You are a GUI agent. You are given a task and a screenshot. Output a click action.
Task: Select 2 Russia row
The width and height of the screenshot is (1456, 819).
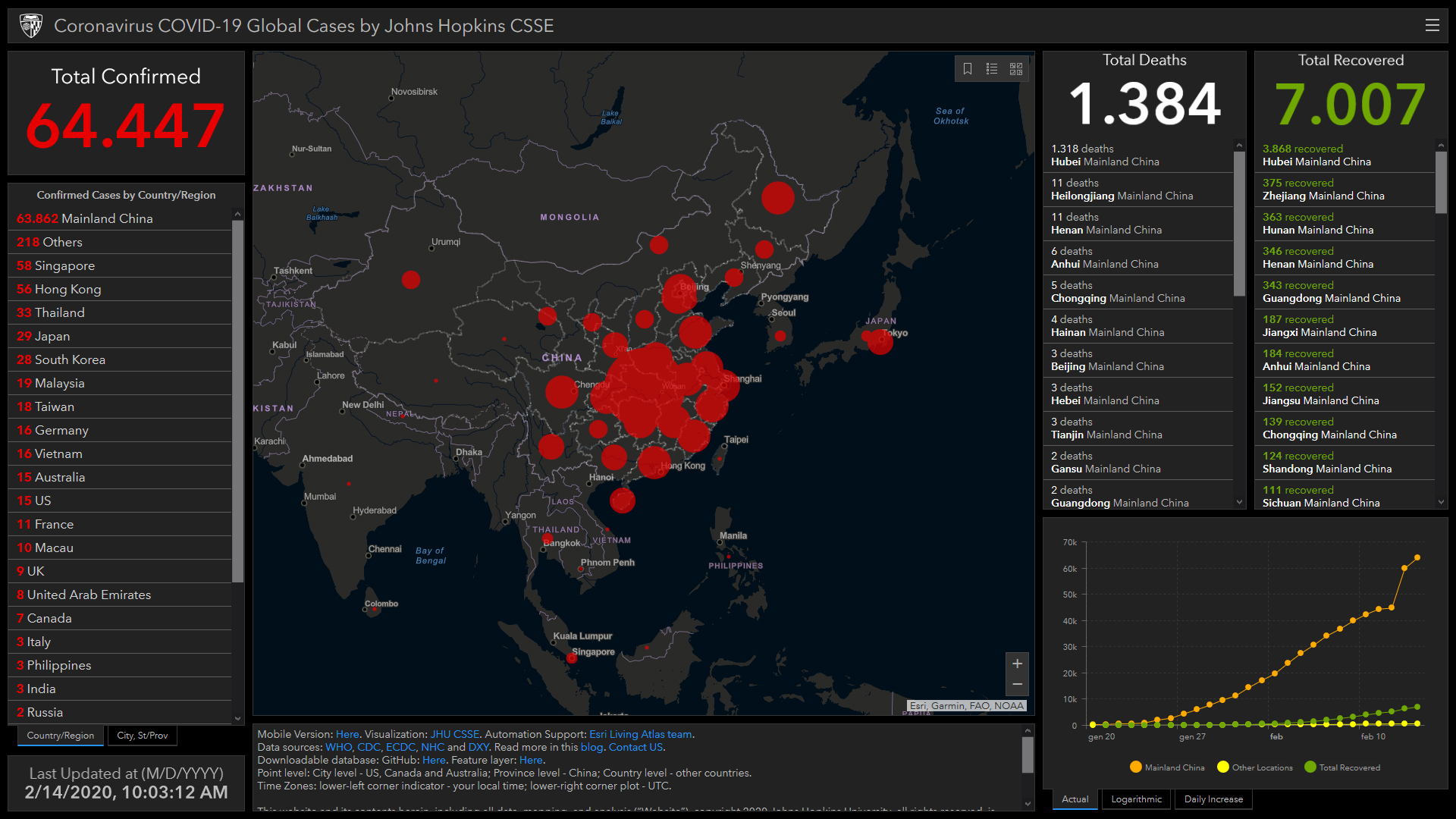tap(120, 712)
